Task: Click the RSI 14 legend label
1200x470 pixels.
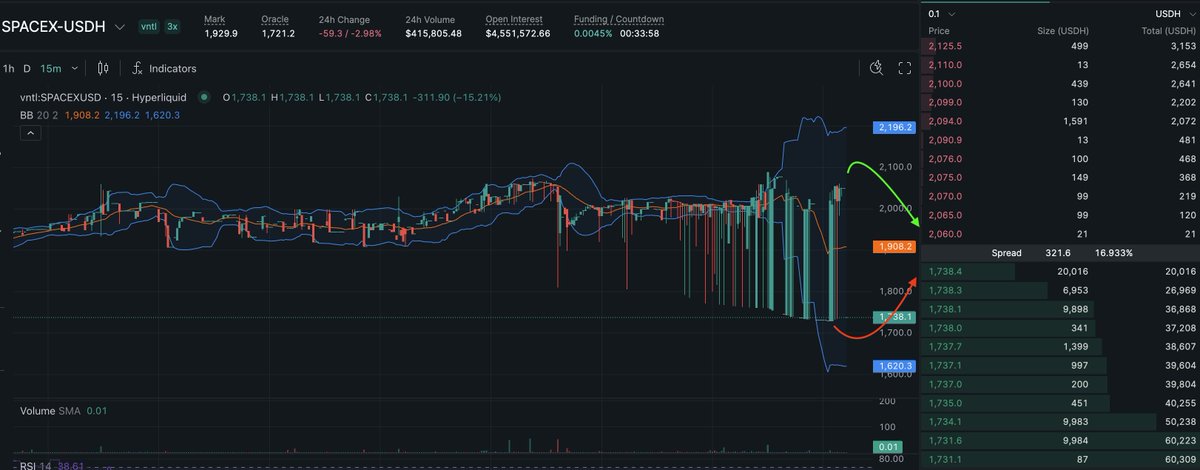Action: 33,467
